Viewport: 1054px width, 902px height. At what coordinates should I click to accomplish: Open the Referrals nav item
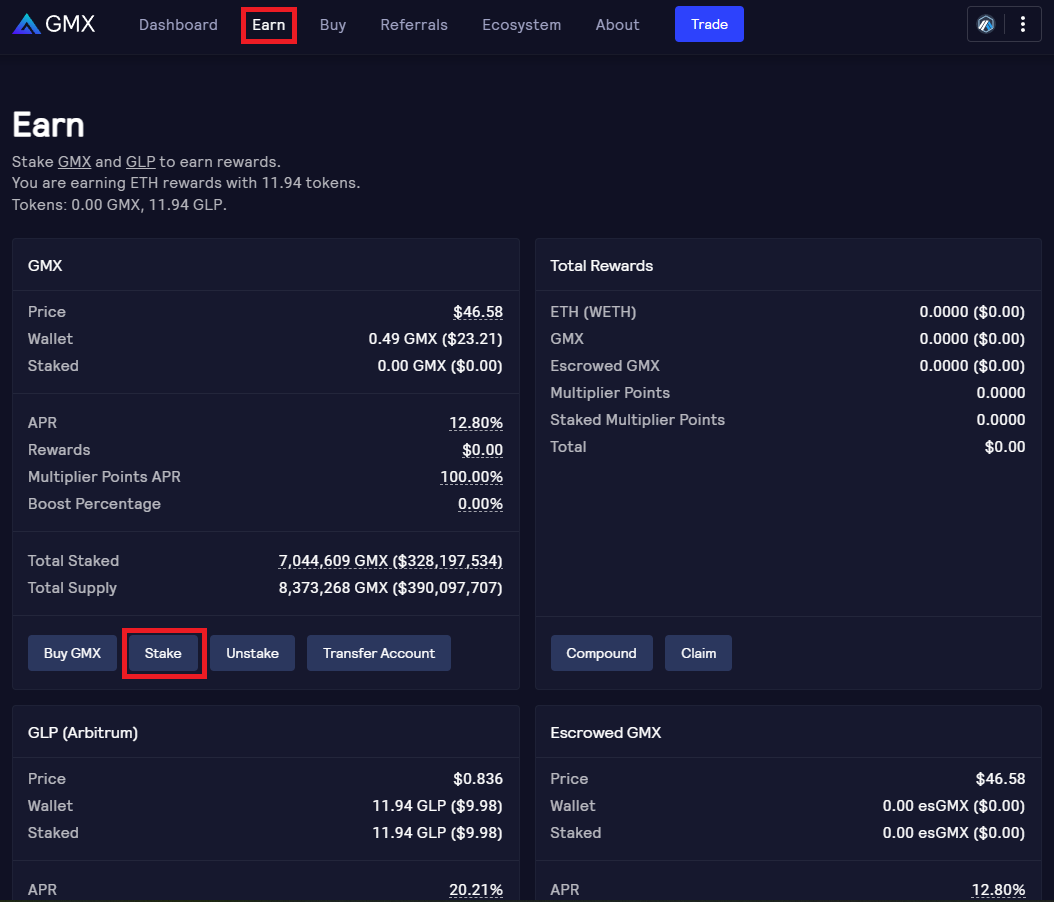pyautogui.click(x=414, y=25)
